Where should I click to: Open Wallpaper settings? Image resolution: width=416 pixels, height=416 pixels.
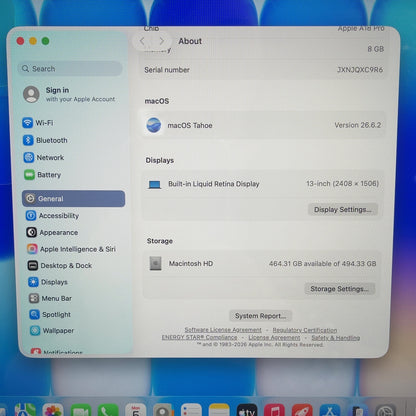click(x=52, y=331)
